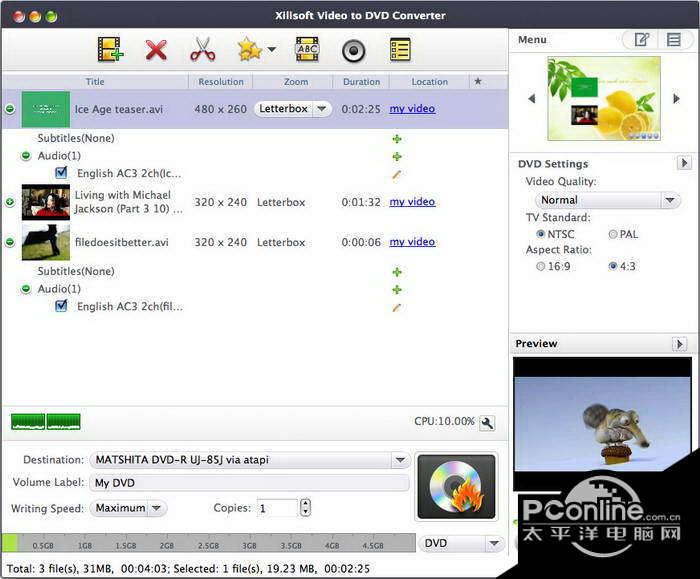
Task: Expand the Preview panel arrow
Action: [679, 344]
